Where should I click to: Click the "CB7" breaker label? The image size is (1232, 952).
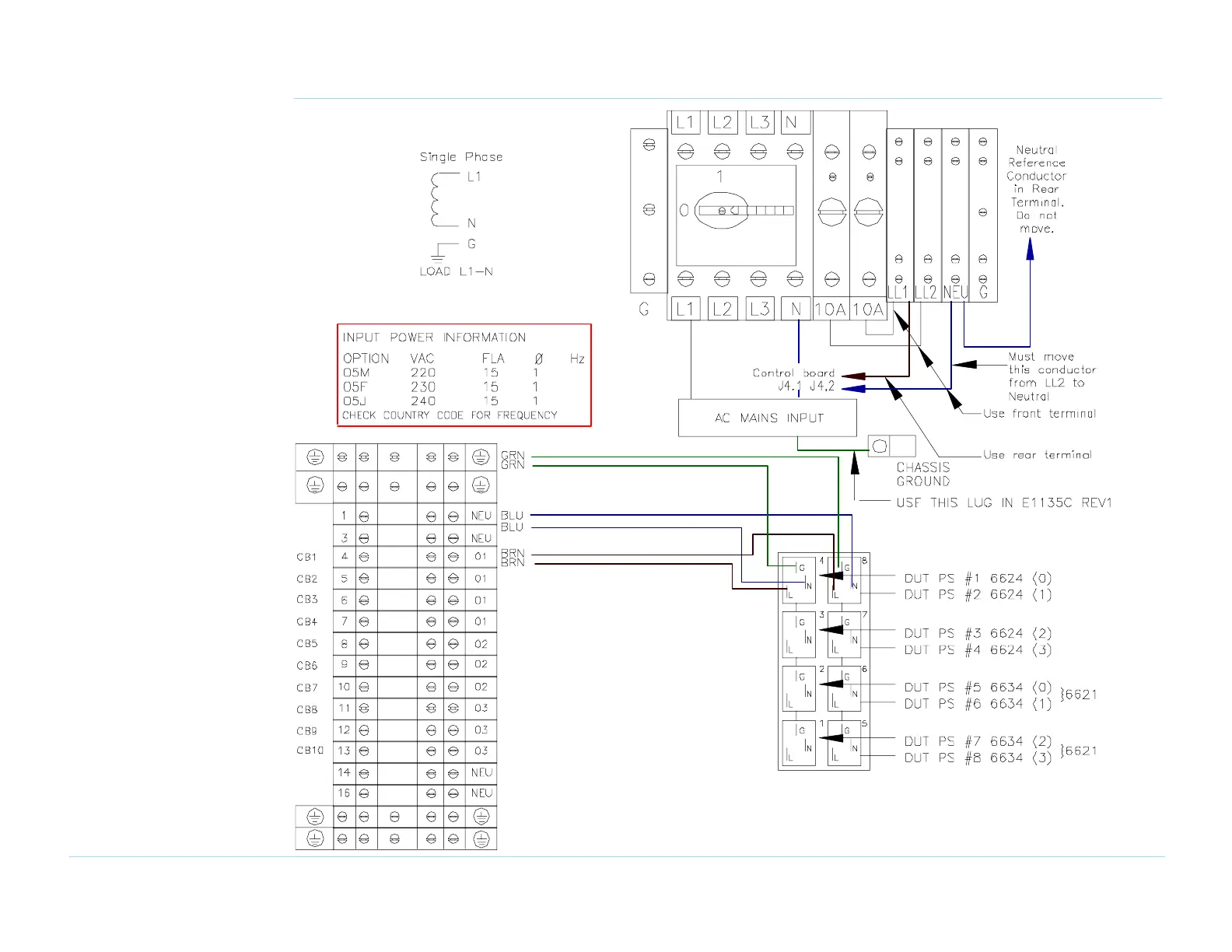click(x=306, y=688)
